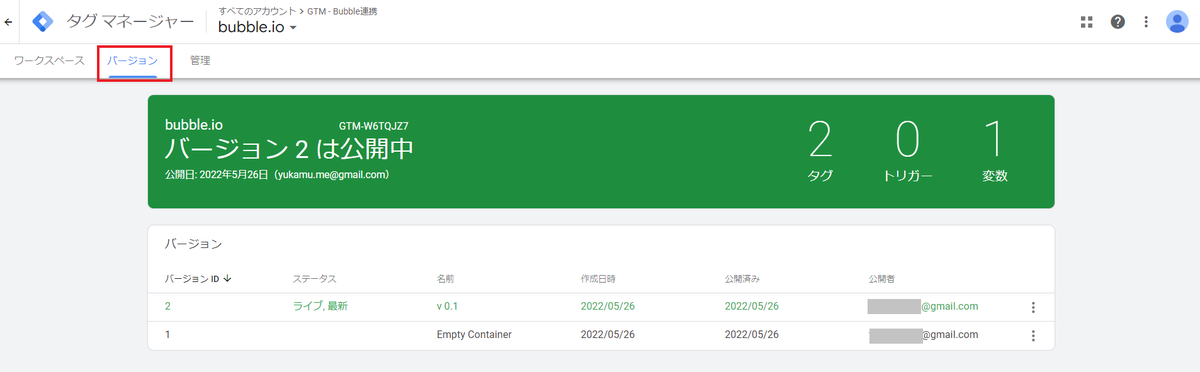Image resolution: width=1200 pixels, height=372 pixels.
Task: Click the user account avatar
Action: (x=1177, y=21)
